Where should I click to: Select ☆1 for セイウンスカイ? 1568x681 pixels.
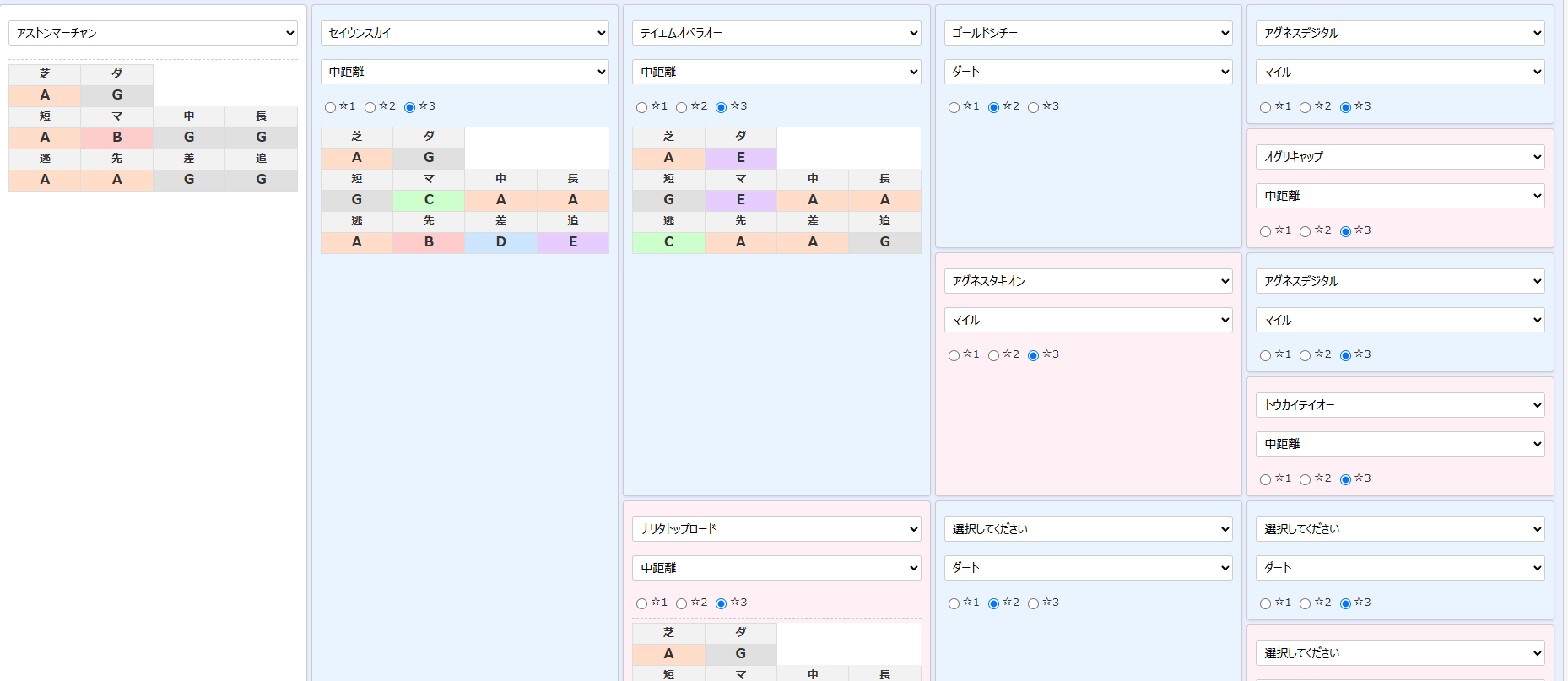click(x=330, y=107)
